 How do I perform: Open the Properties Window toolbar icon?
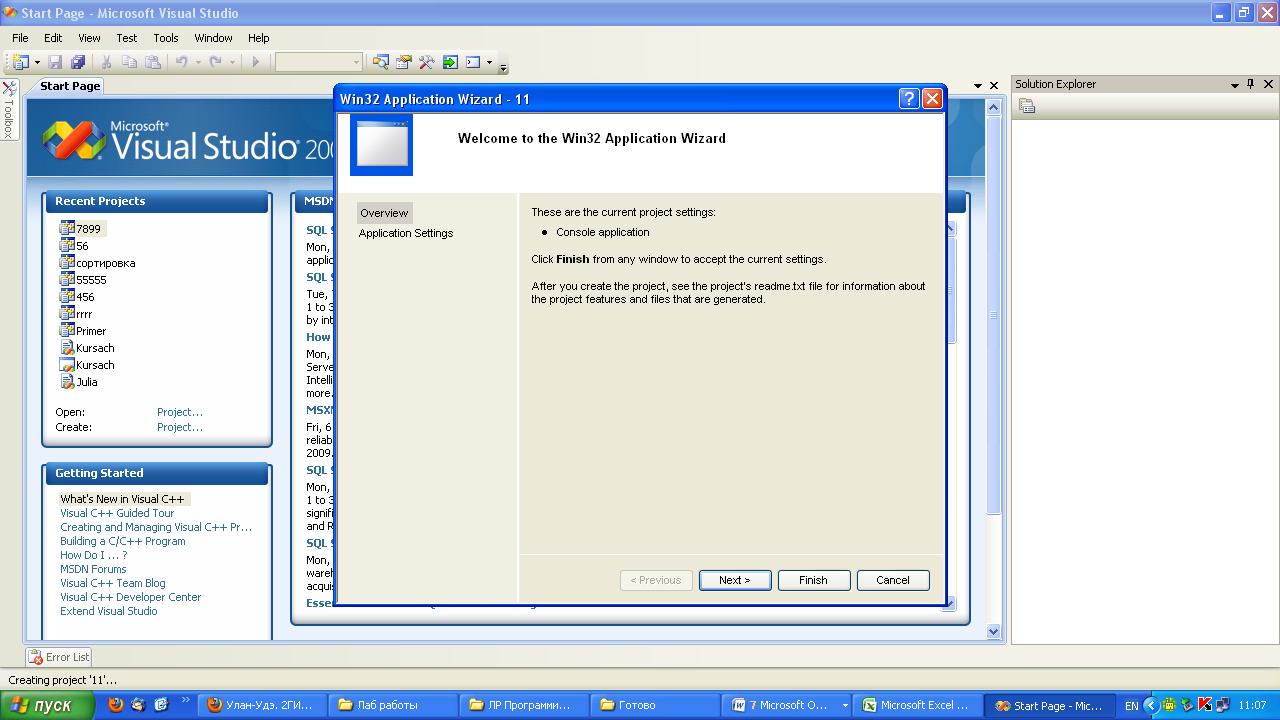coord(404,62)
